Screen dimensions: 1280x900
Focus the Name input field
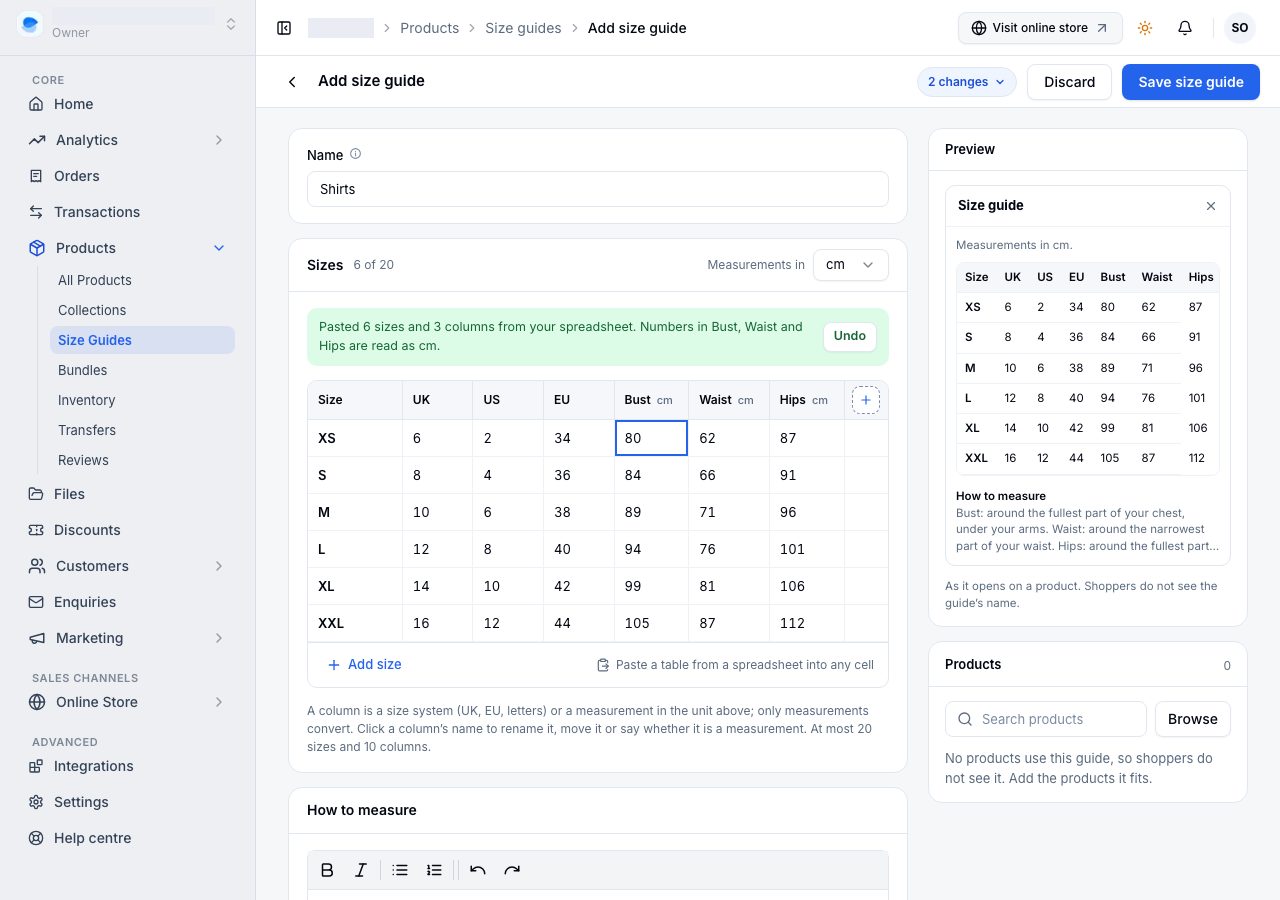pos(598,189)
